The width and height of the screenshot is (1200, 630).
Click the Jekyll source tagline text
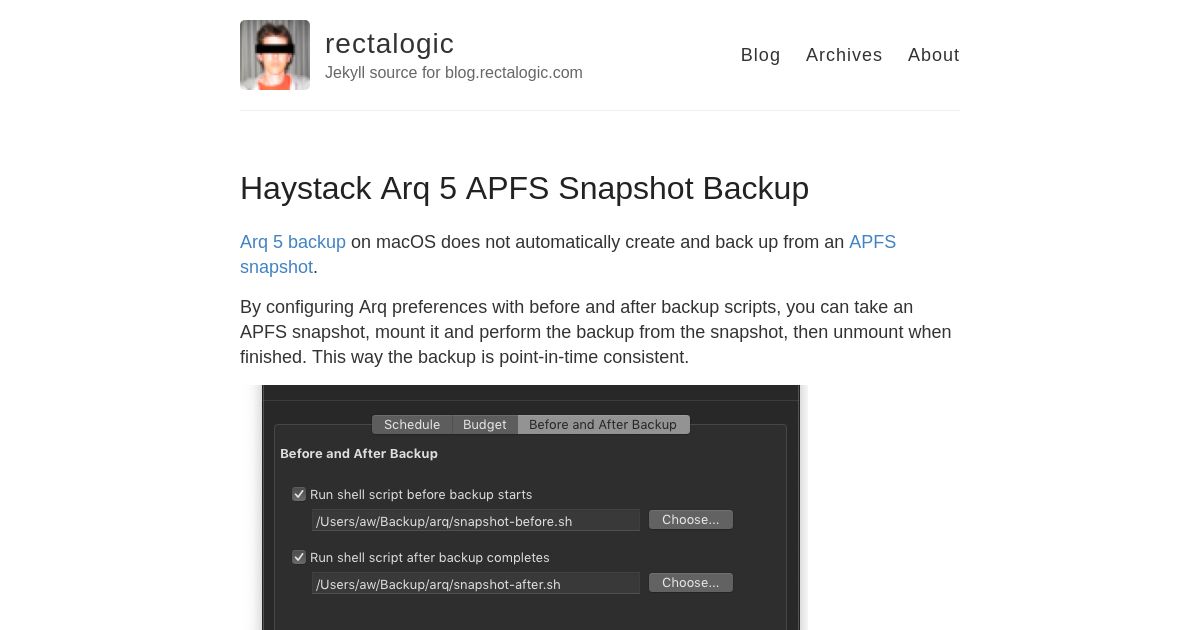point(454,73)
